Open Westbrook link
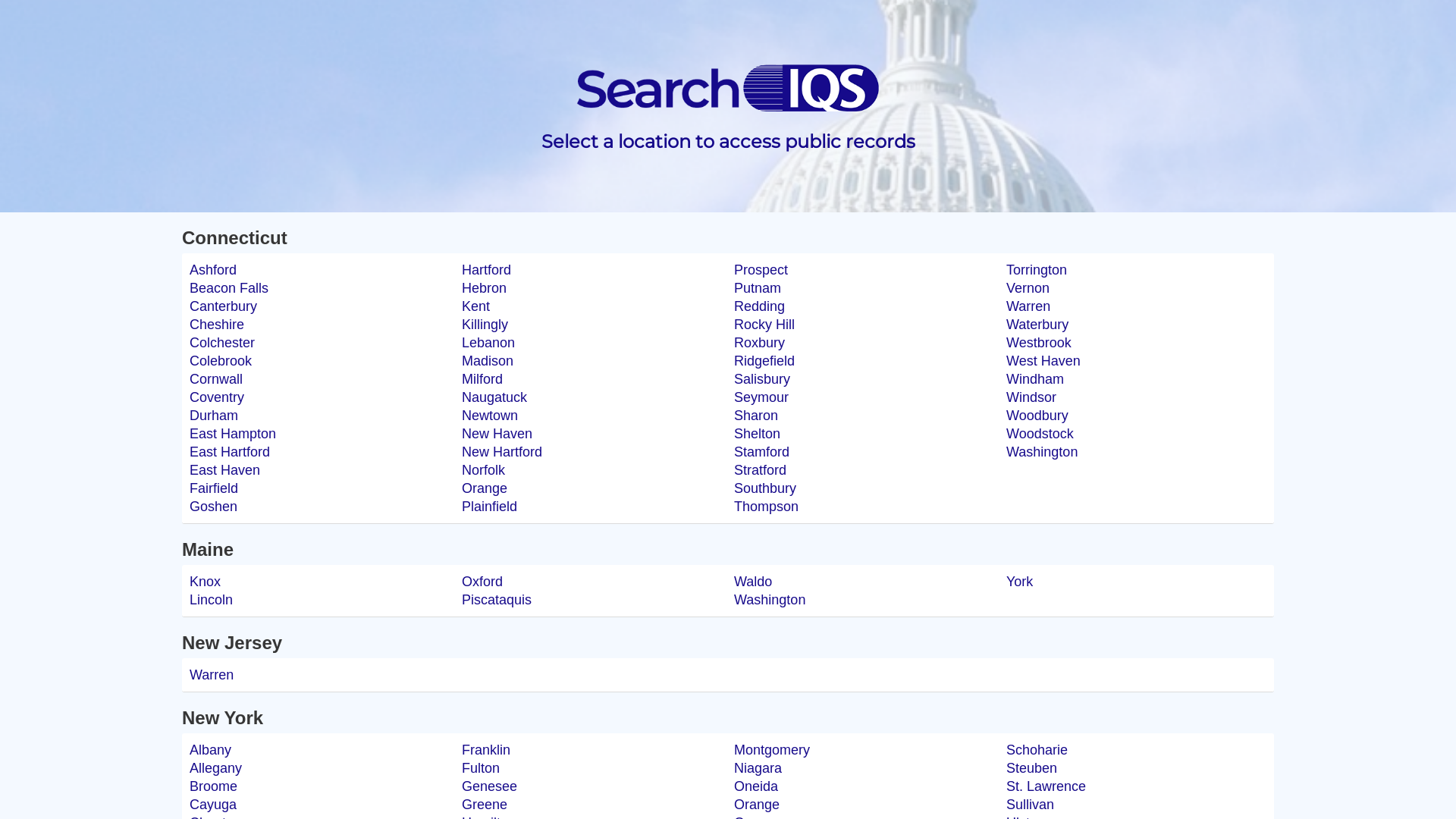Image resolution: width=1456 pixels, height=819 pixels. (x=1039, y=343)
